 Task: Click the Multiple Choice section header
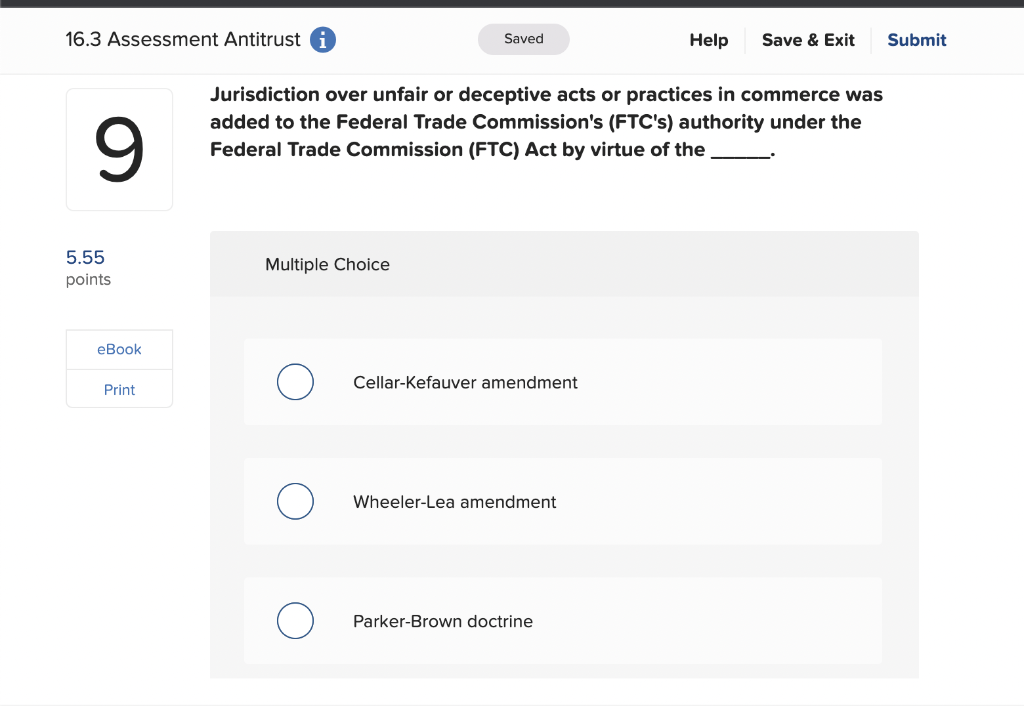327,264
